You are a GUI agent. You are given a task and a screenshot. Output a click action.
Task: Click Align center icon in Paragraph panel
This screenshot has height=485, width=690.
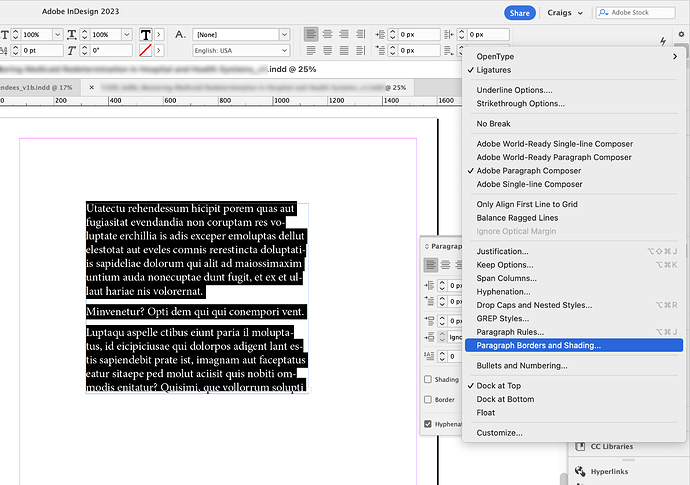pos(446,265)
